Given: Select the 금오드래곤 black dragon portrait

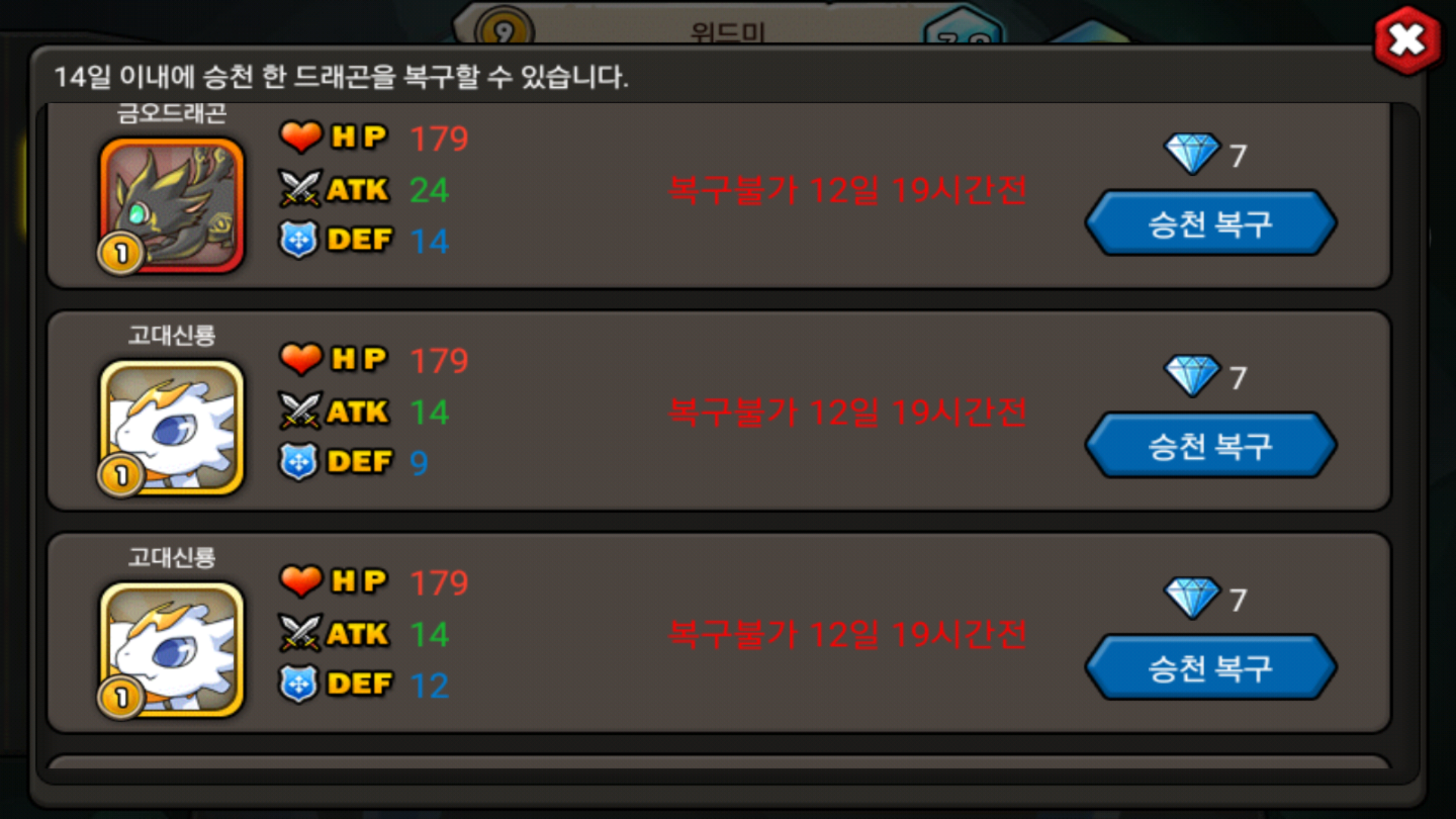Looking at the screenshot, I should tap(172, 205).
